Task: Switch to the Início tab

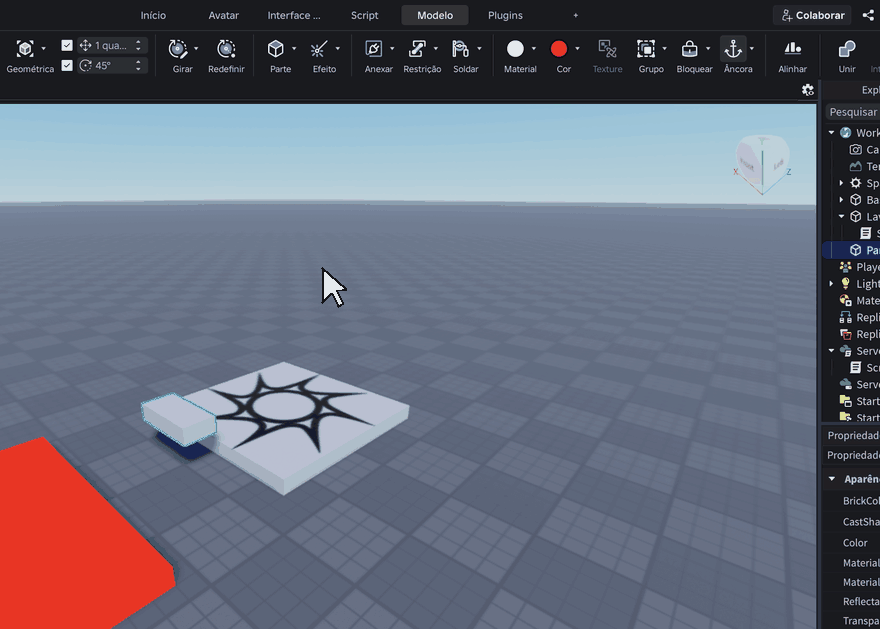Action: (x=153, y=15)
